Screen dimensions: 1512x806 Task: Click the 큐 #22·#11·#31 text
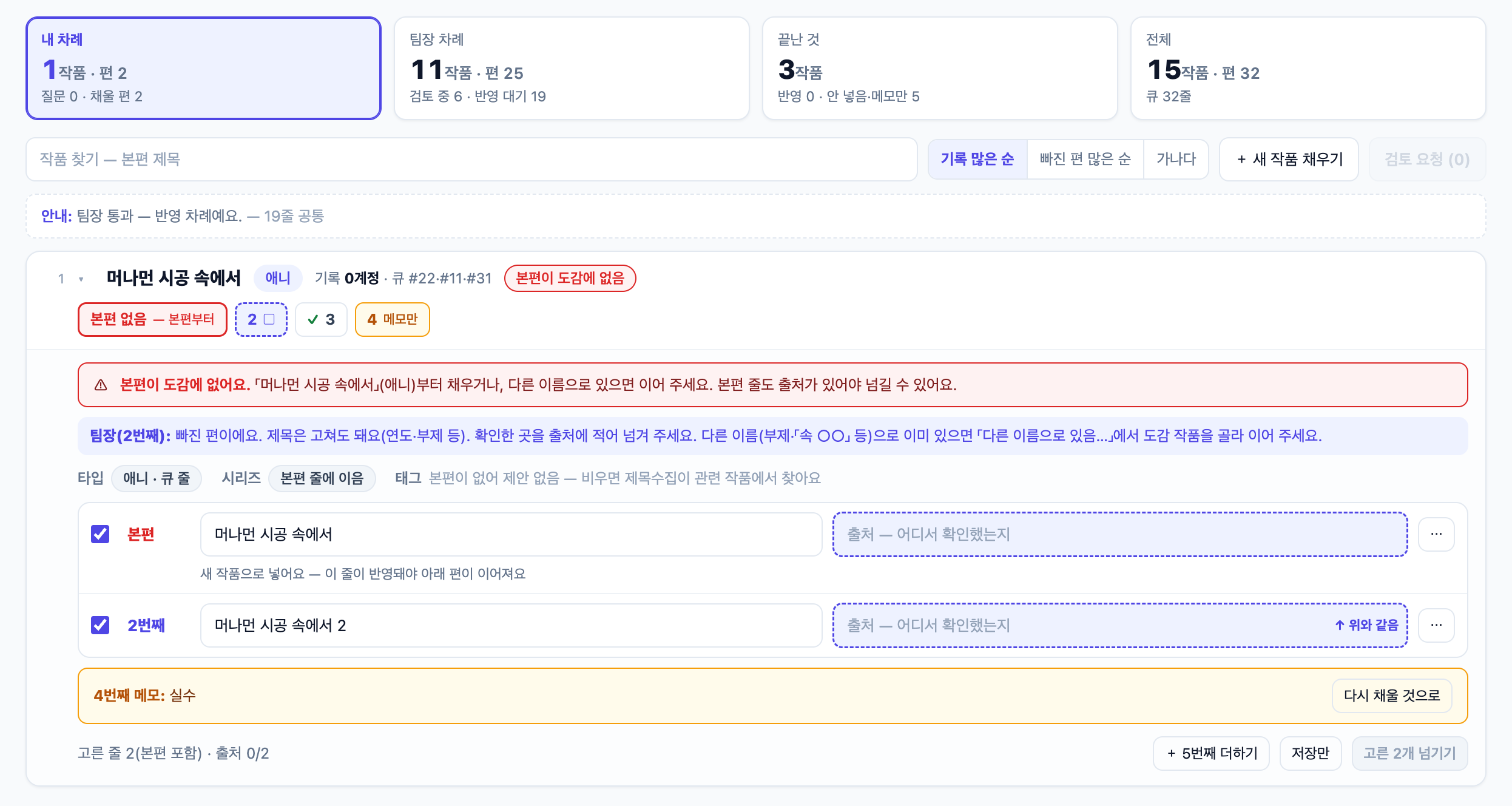pos(441,278)
